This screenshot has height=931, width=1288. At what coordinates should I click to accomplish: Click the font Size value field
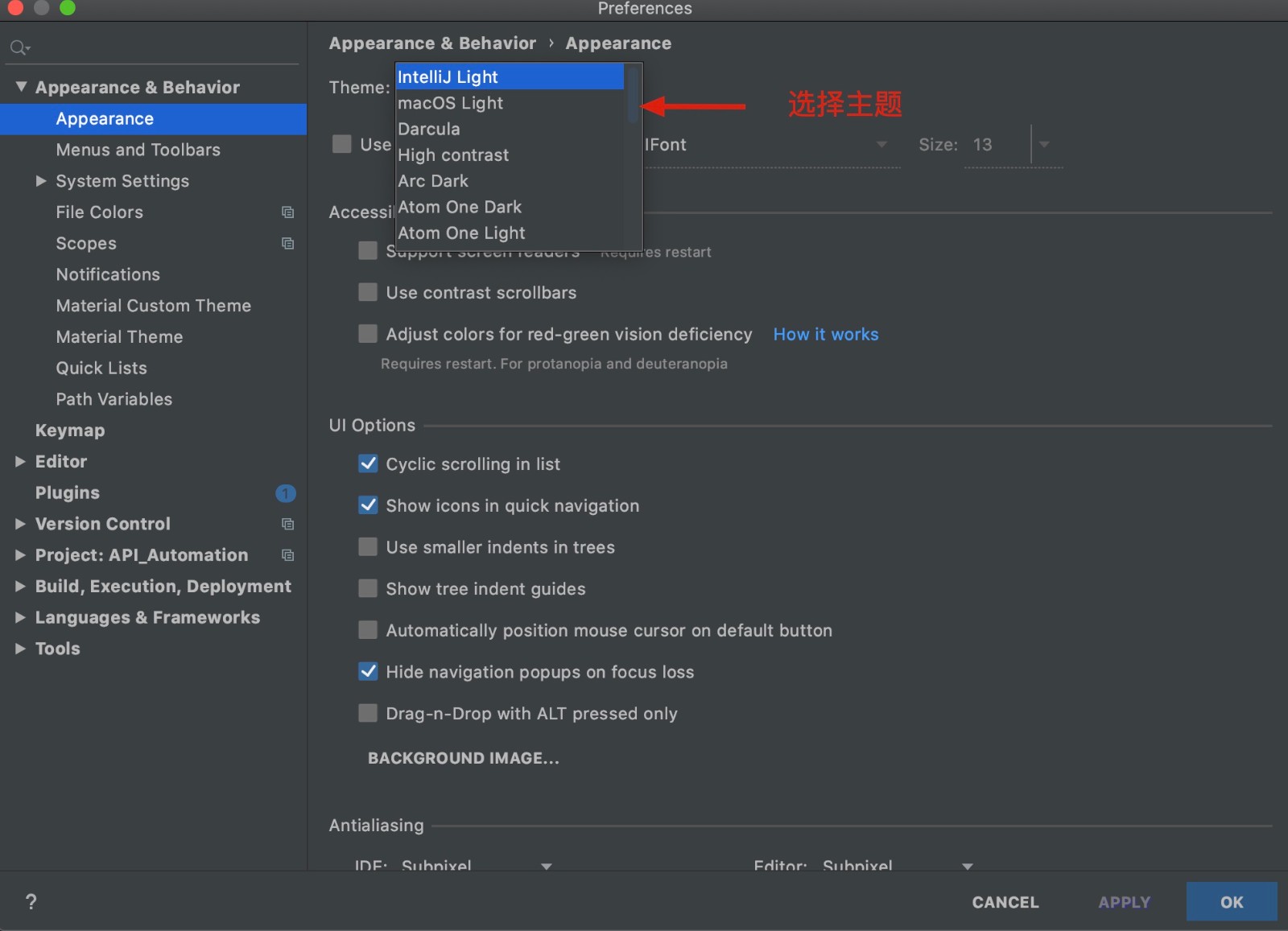click(x=997, y=145)
